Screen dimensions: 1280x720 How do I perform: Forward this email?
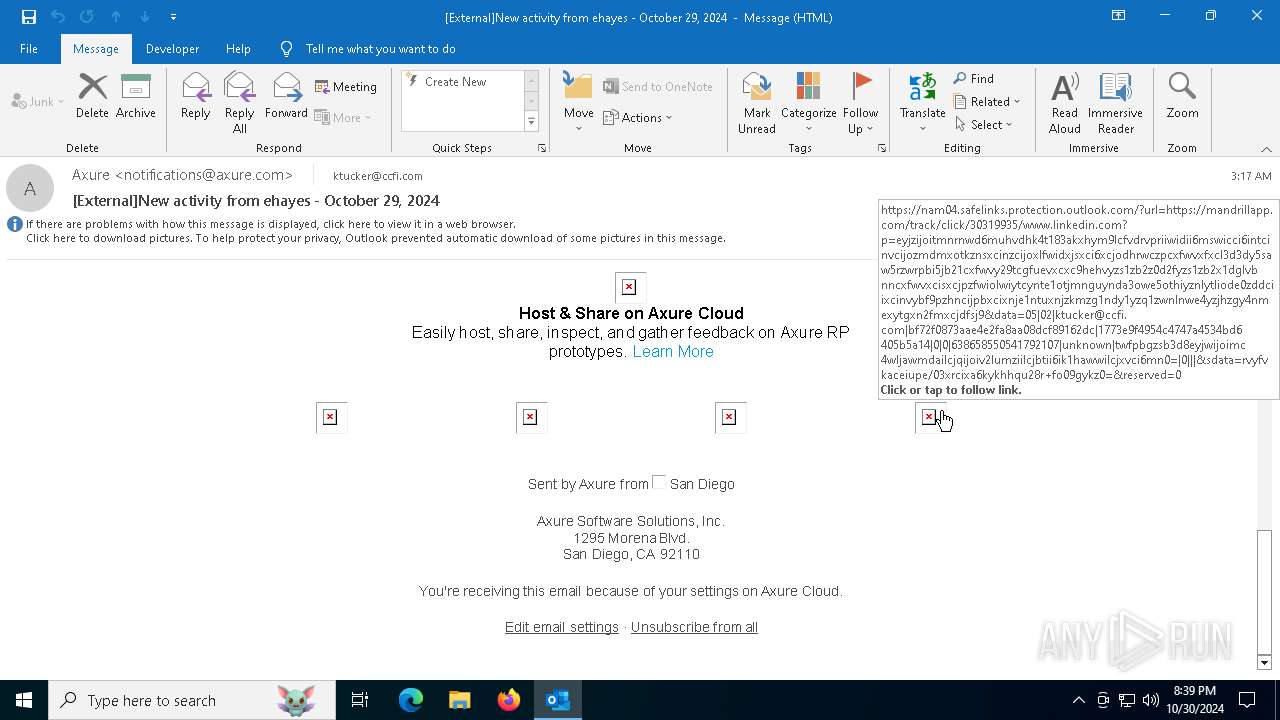point(286,96)
